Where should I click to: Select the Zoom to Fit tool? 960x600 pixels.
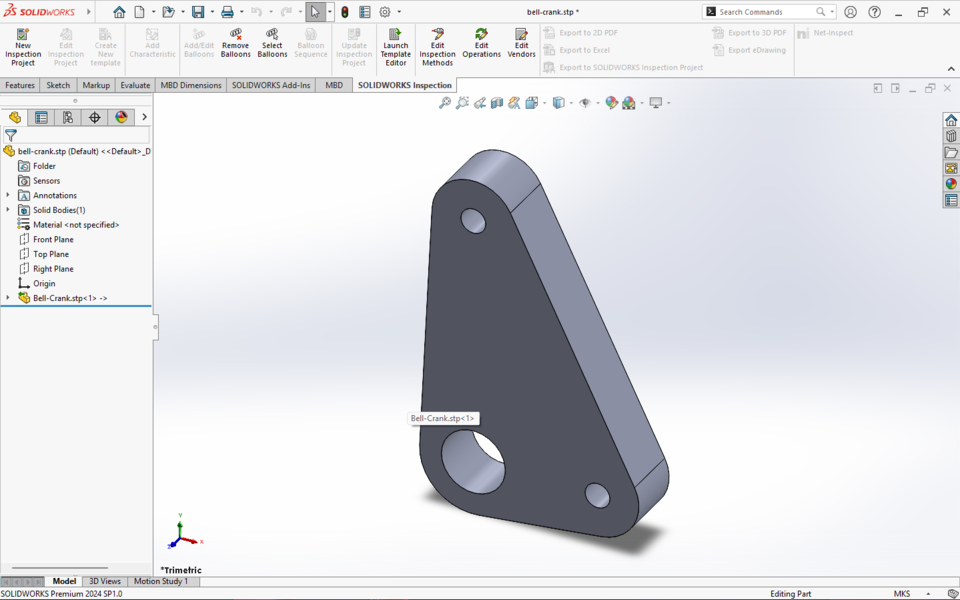coord(443,102)
